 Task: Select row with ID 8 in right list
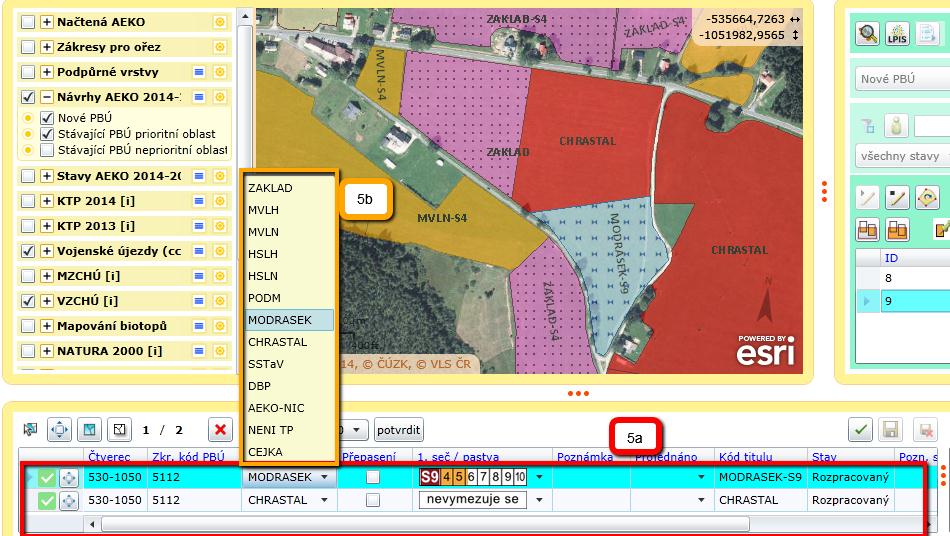pyautogui.click(x=902, y=278)
